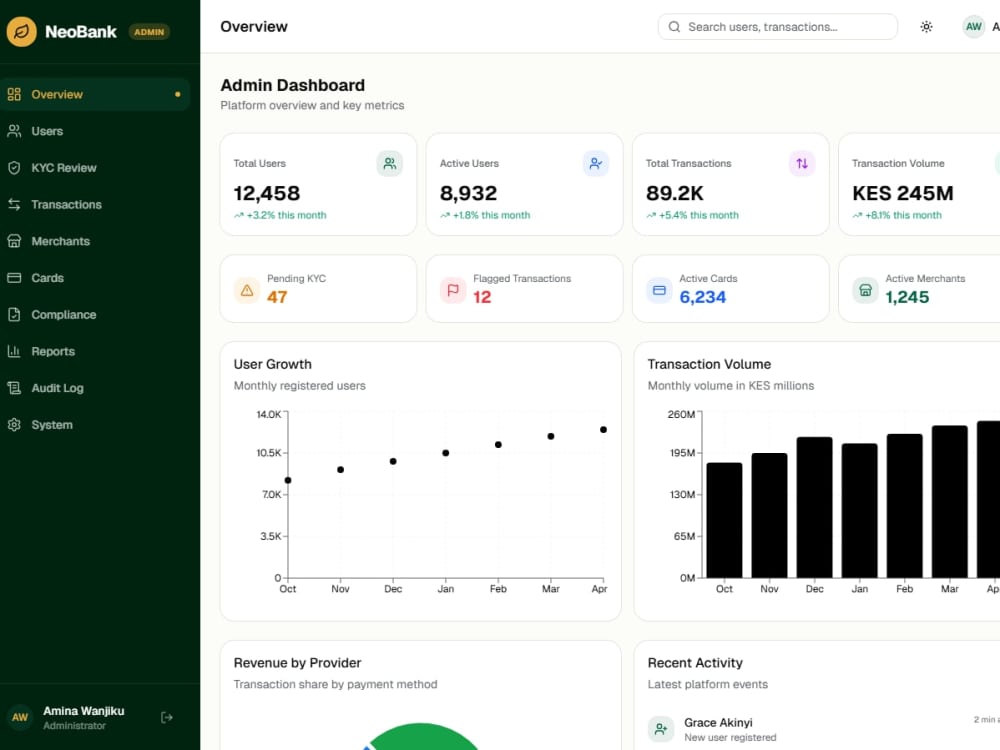The image size is (1000, 750).
Task: Click the Merchants storefront icon in sidebar
Action: 14,241
